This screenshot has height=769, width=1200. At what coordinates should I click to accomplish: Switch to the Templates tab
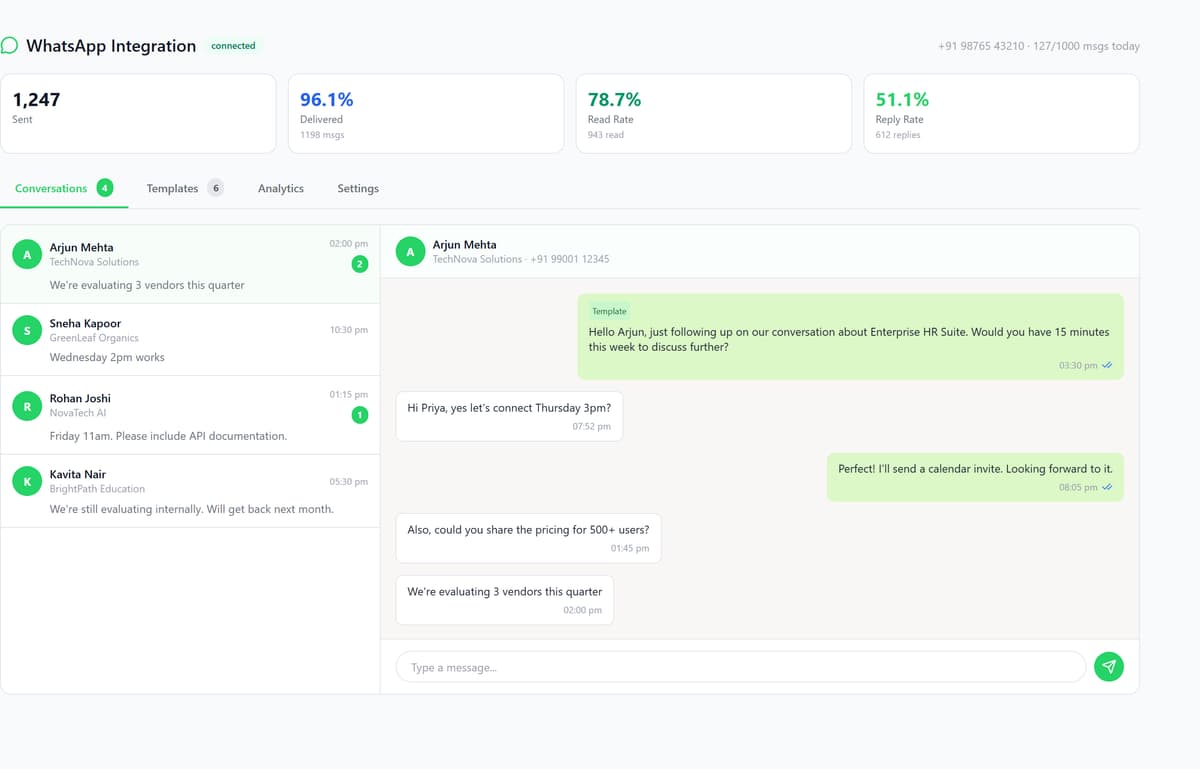click(x=185, y=188)
